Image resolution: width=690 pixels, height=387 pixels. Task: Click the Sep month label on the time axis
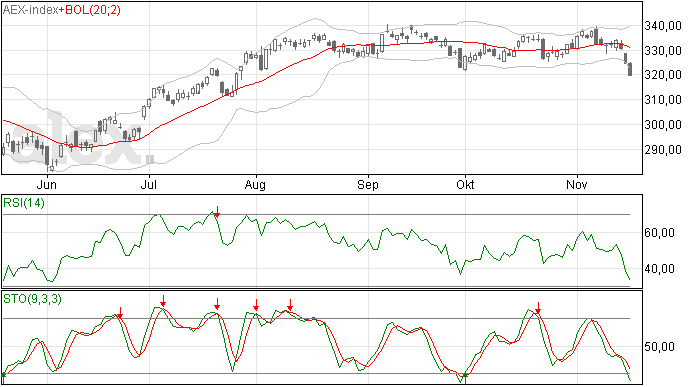[x=368, y=184]
